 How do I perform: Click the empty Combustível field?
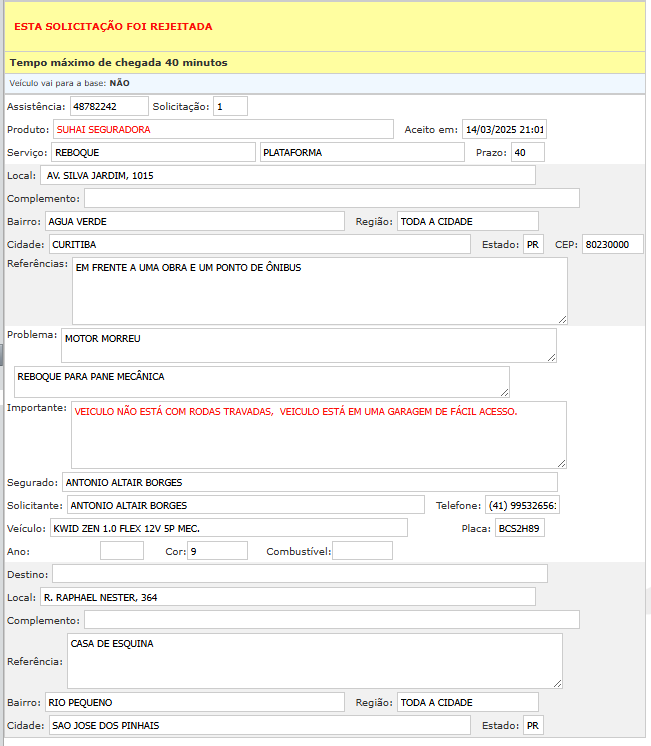[x=362, y=551]
